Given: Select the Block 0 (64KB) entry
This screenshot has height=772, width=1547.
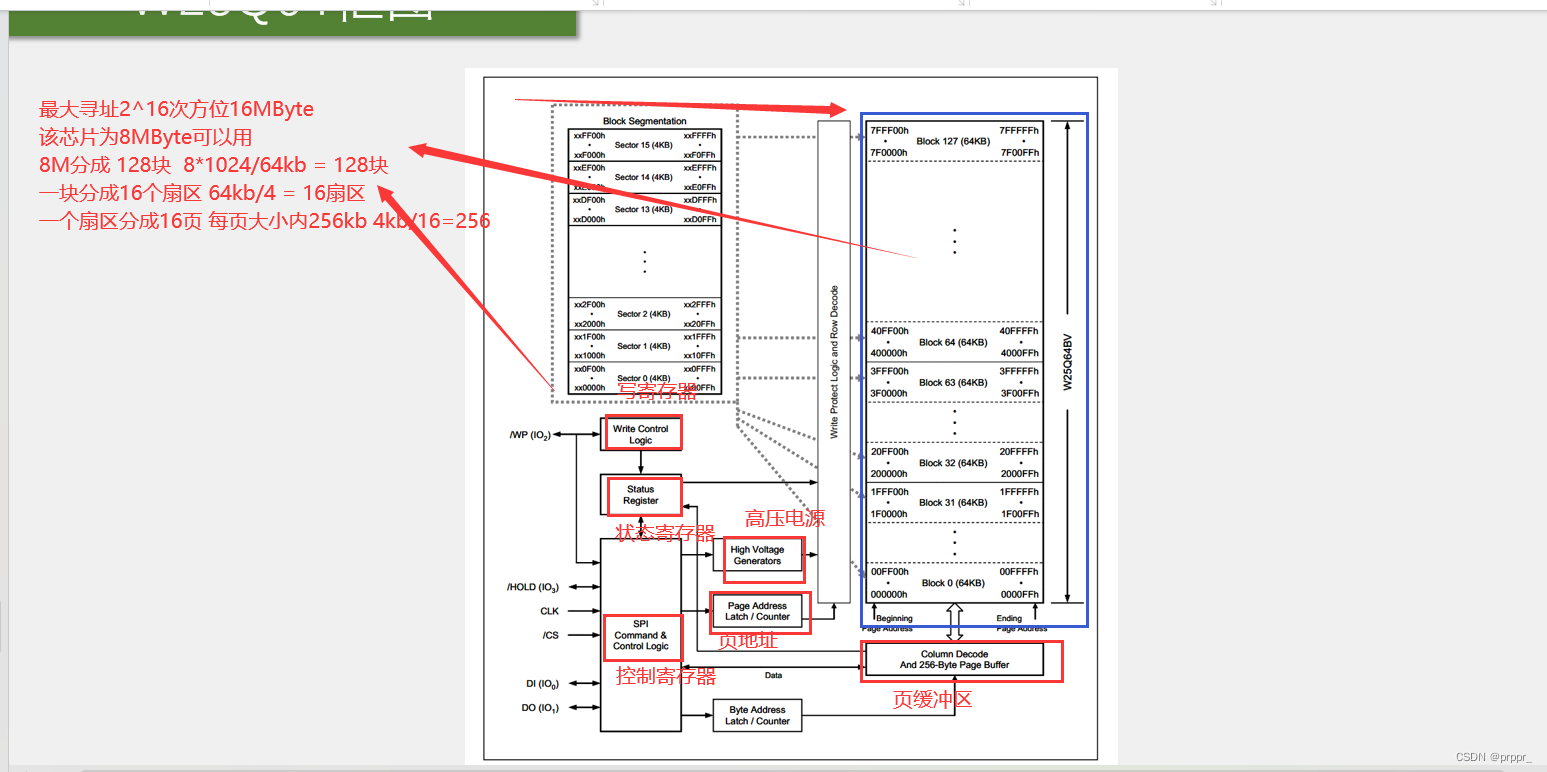Looking at the screenshot, I should click(x=953, y=583).
